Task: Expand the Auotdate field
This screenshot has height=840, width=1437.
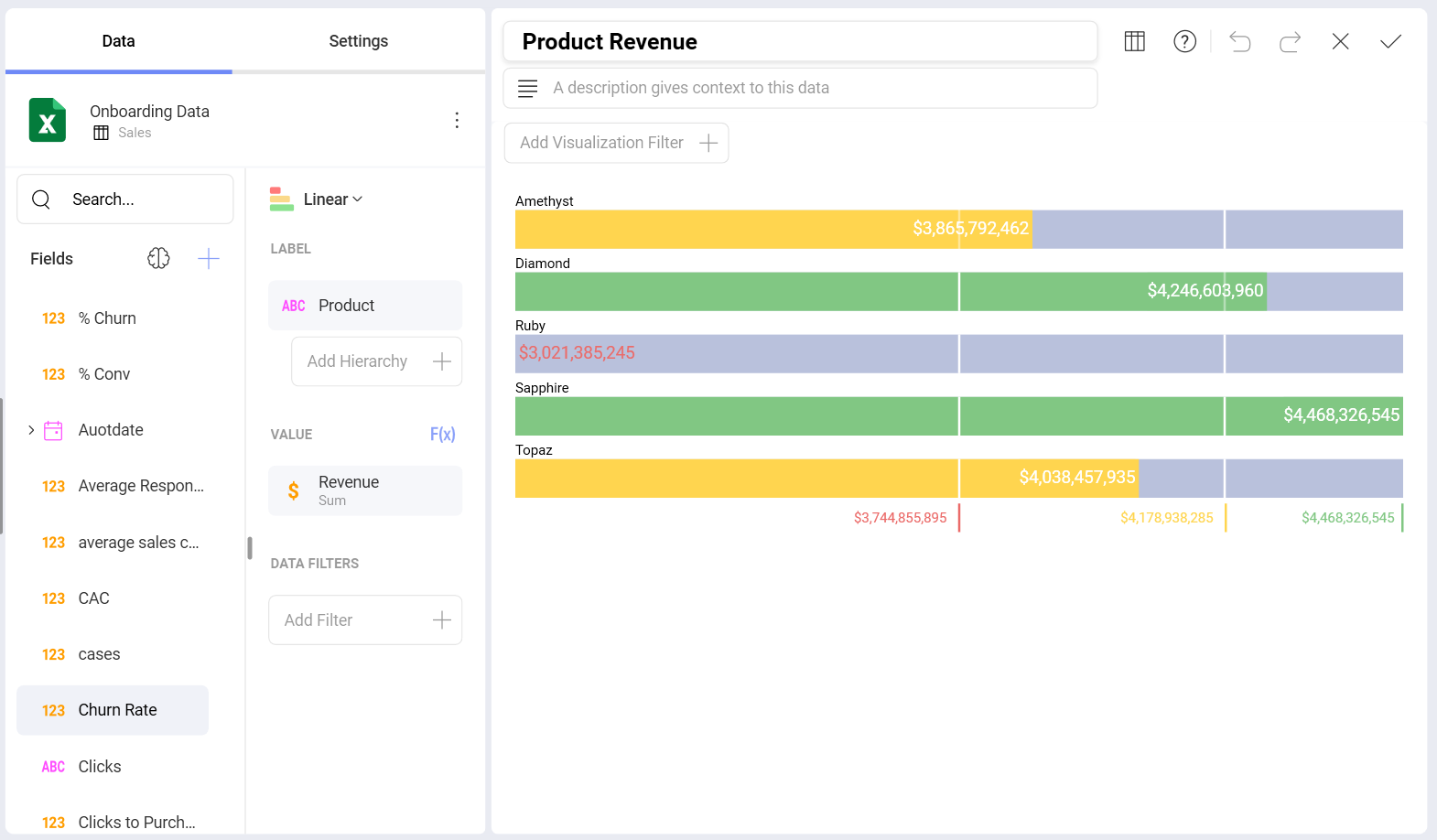Action: (x=31, y=430)
